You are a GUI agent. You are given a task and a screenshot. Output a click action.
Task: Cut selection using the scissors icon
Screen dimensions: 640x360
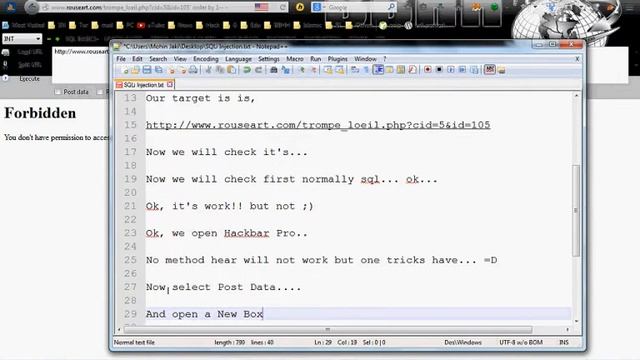tap(209, 70)
